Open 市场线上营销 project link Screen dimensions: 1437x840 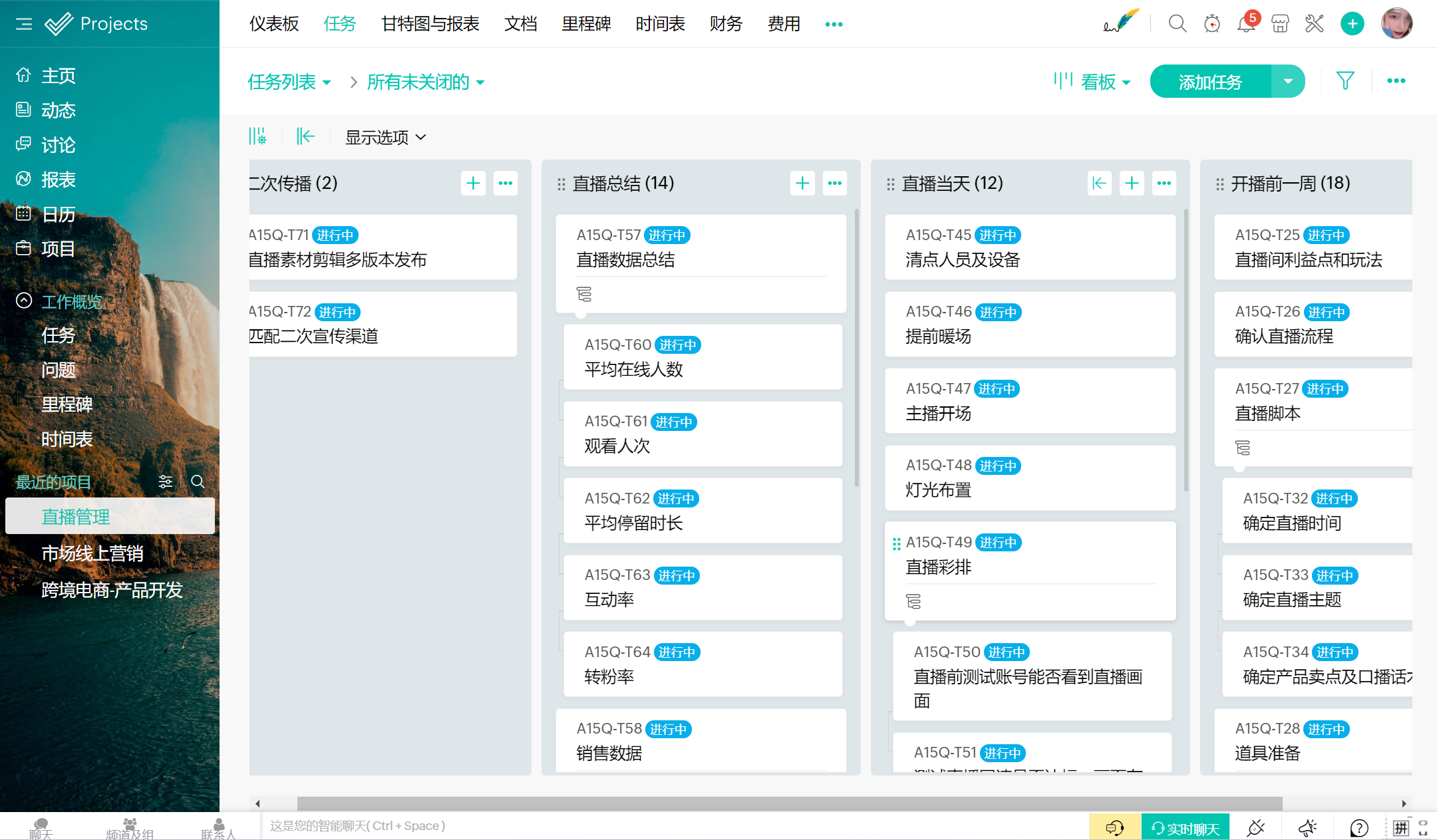coord(92,553)
